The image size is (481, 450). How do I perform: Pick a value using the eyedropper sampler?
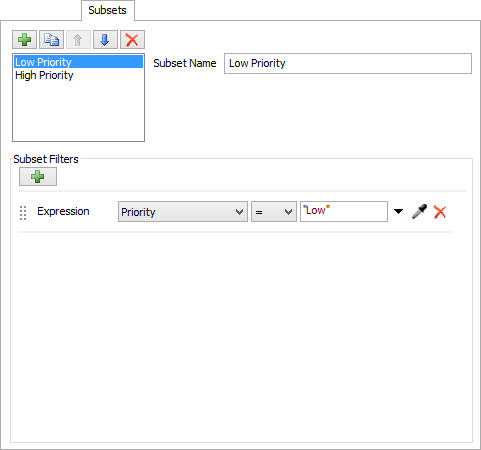pos(419,211)
